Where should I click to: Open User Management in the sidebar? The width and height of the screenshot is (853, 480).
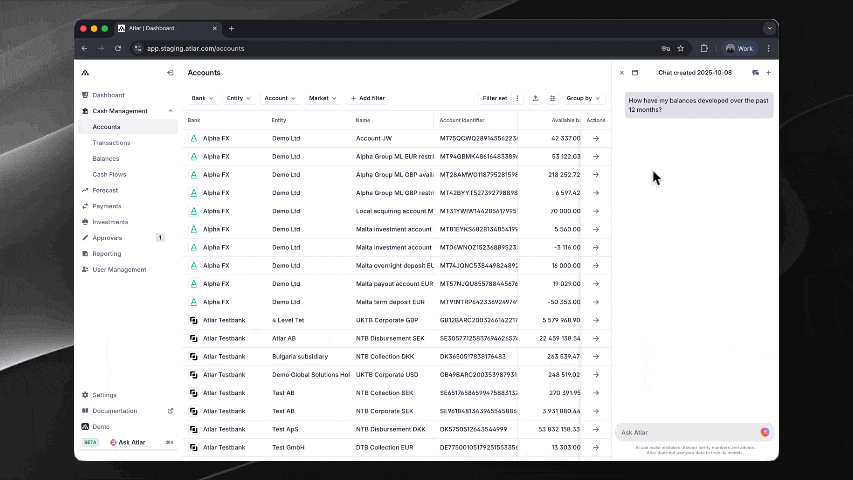pyautogui.click(x=119, y=269)
